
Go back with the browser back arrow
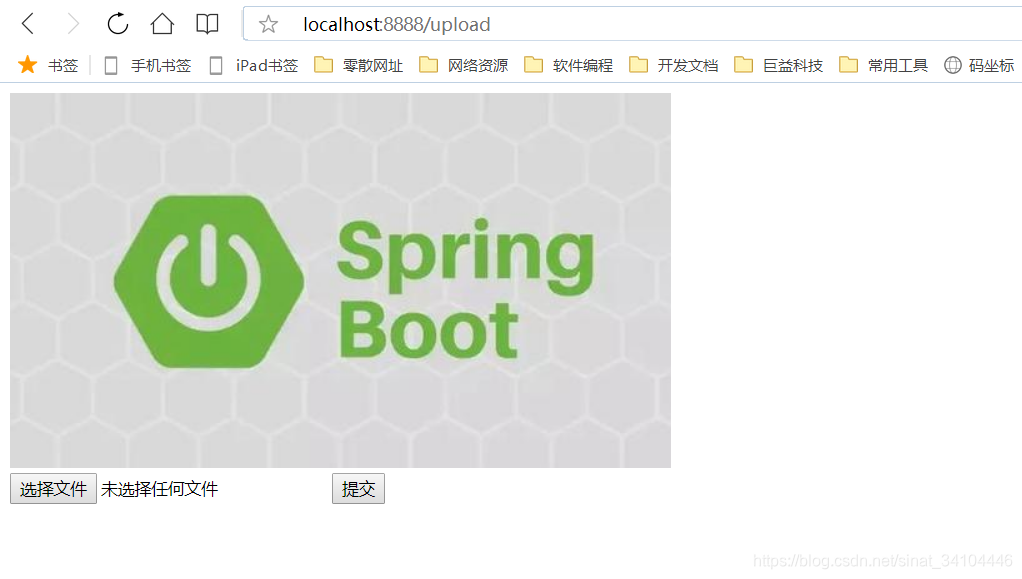pyautogui.click(x=27, y=24)
